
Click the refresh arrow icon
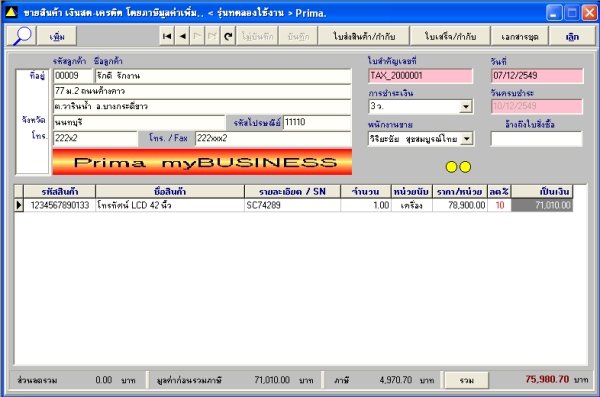point(228,36)
